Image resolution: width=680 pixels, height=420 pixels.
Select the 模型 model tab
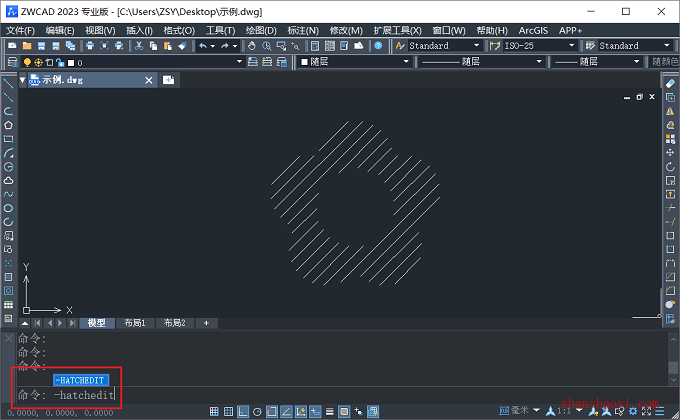[x=96, y=323]
